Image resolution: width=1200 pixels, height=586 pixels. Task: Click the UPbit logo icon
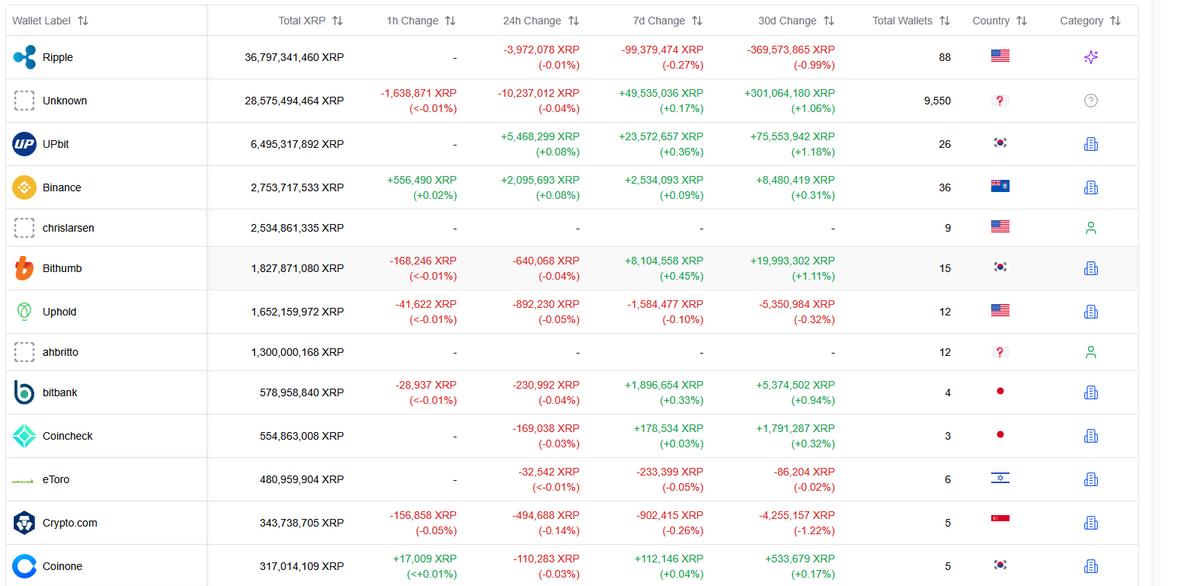point(22,144)
